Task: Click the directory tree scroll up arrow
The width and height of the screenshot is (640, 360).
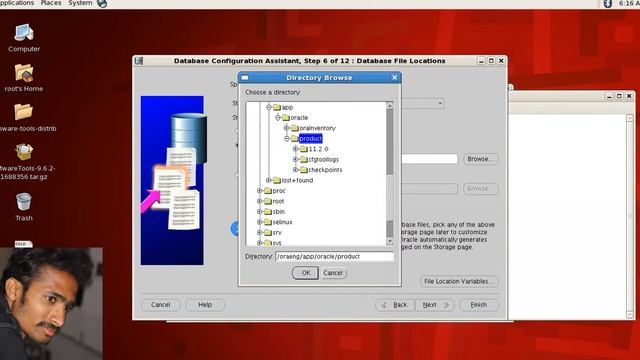Action: (390, 106)
